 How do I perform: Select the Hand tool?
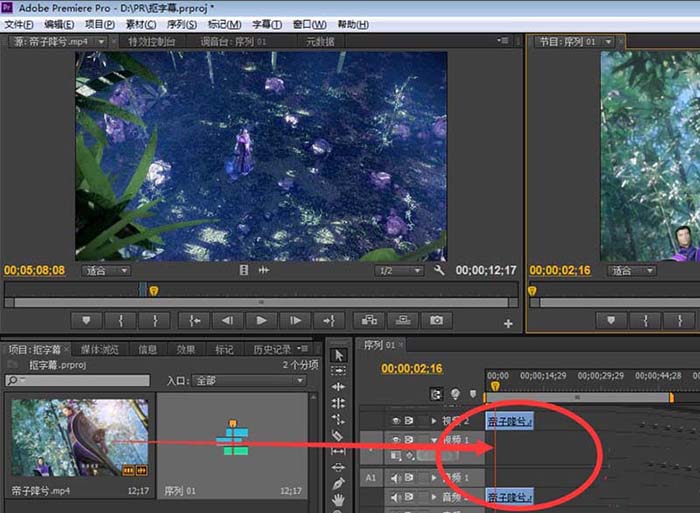[x=338, y=500]
